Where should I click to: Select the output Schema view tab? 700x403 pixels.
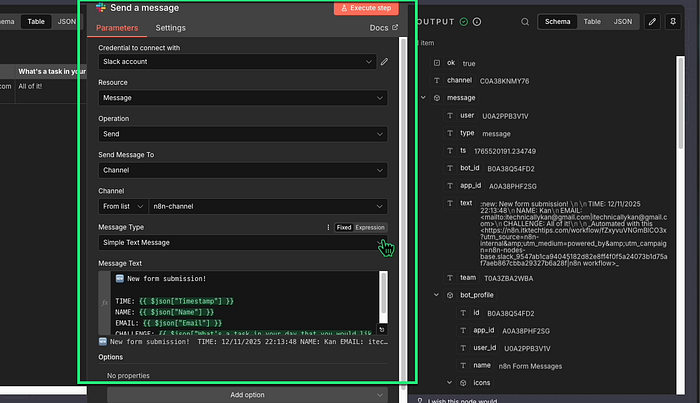[x=558, y=21]
